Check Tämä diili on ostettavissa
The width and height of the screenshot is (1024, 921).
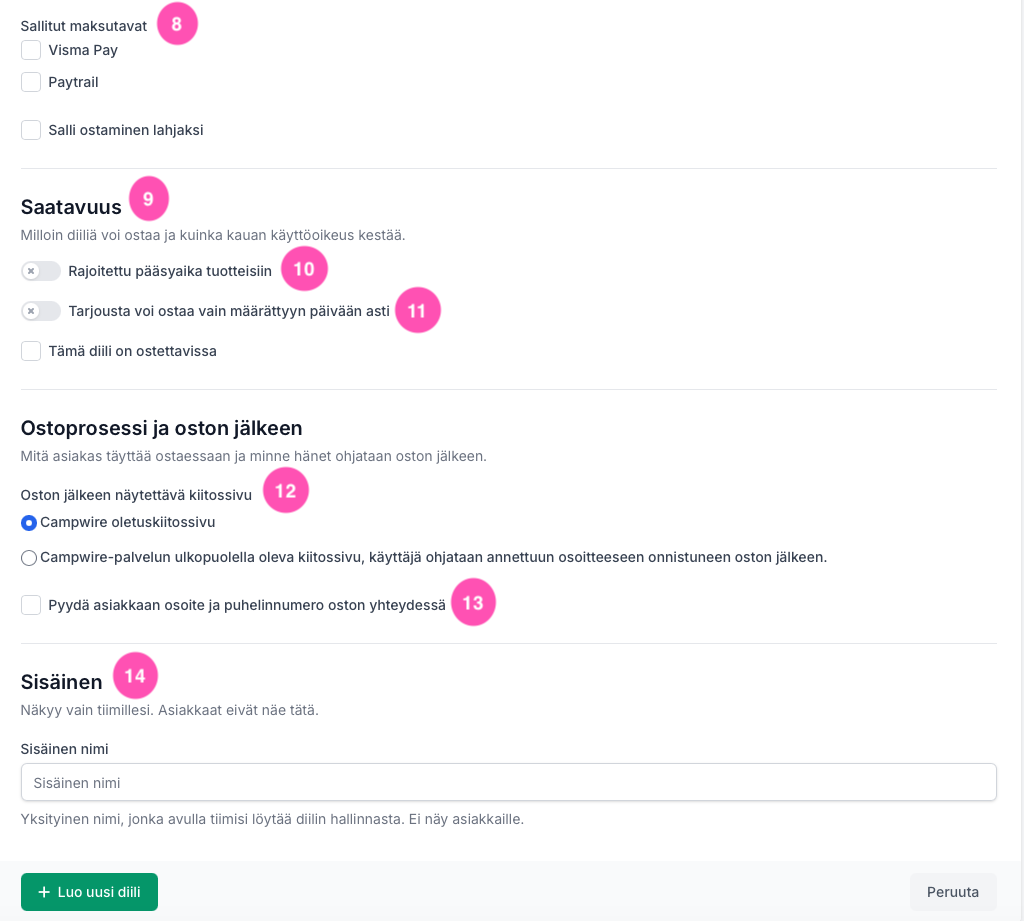31,351
